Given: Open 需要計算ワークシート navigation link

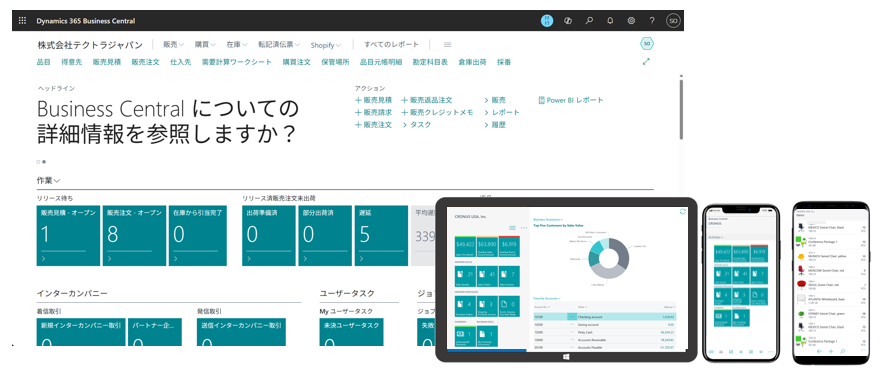Looking at the screenshot, I should [x=237, y=62].
